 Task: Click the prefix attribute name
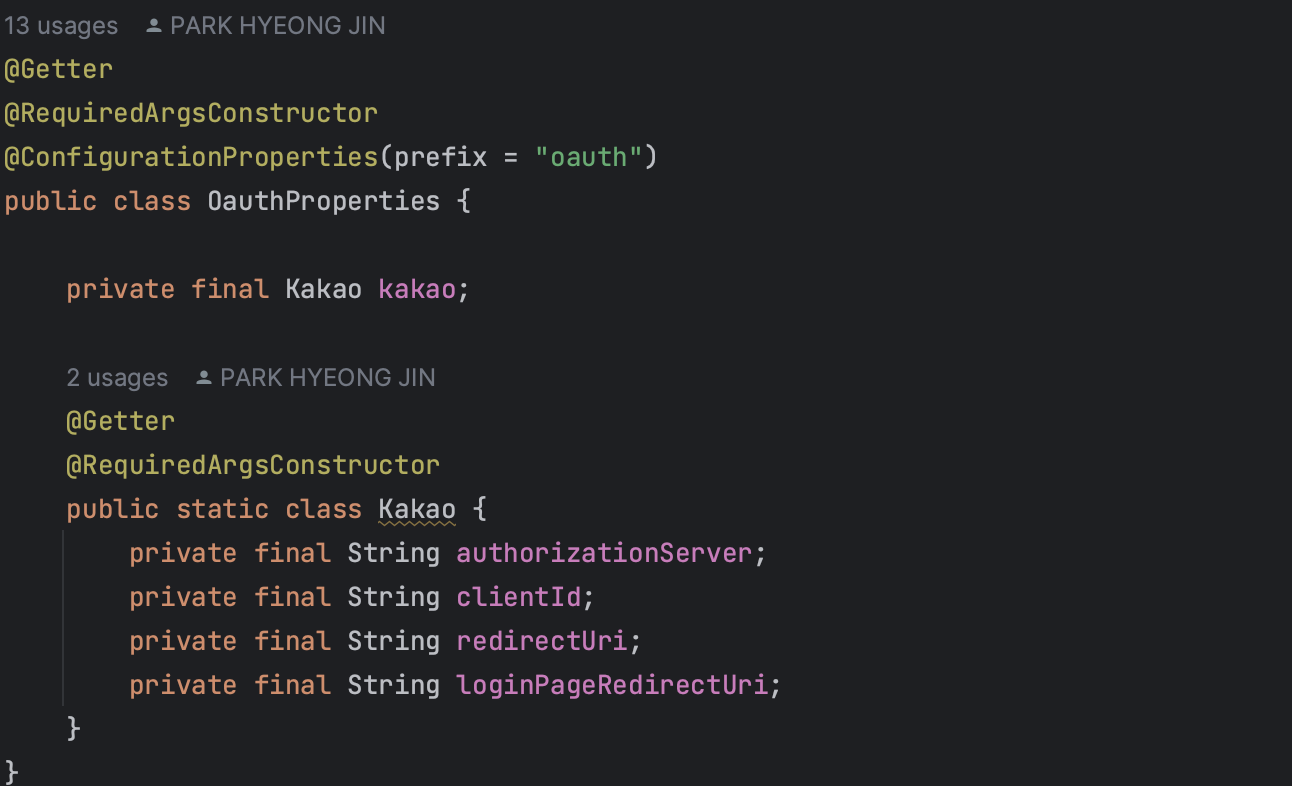click(x=440, y=157)
